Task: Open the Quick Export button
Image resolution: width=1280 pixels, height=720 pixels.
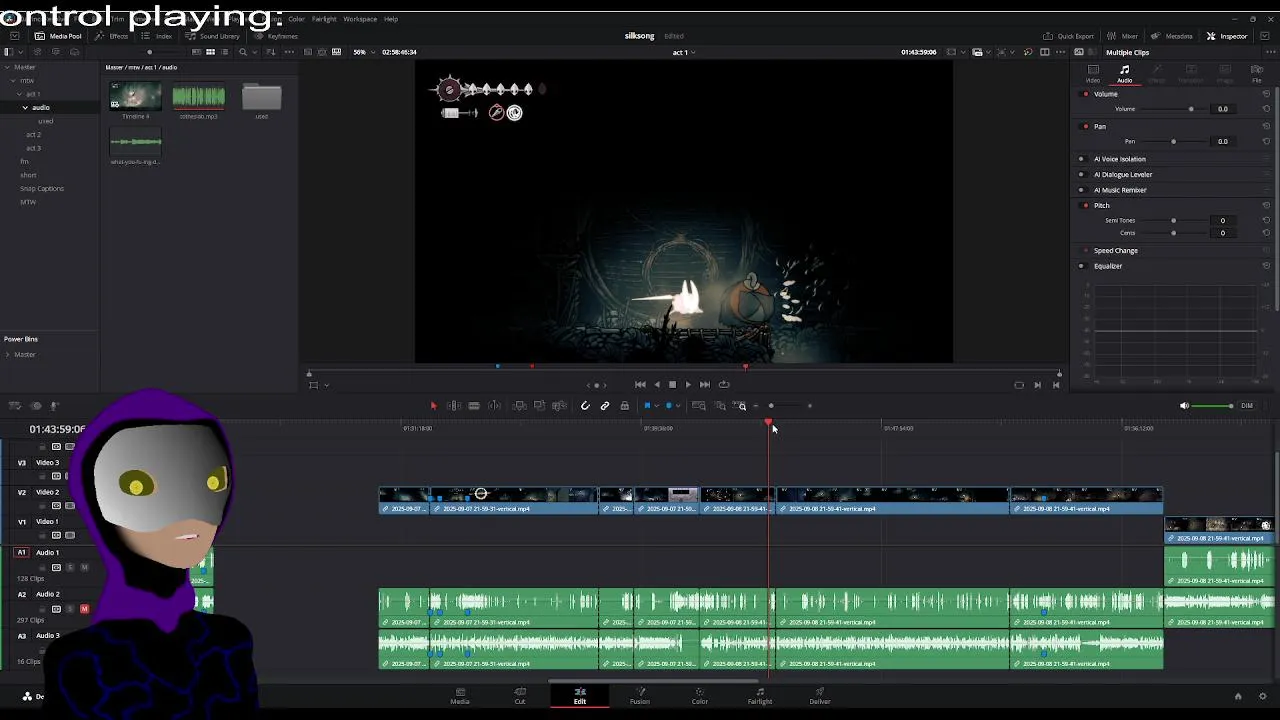Action: point(1068,36)
